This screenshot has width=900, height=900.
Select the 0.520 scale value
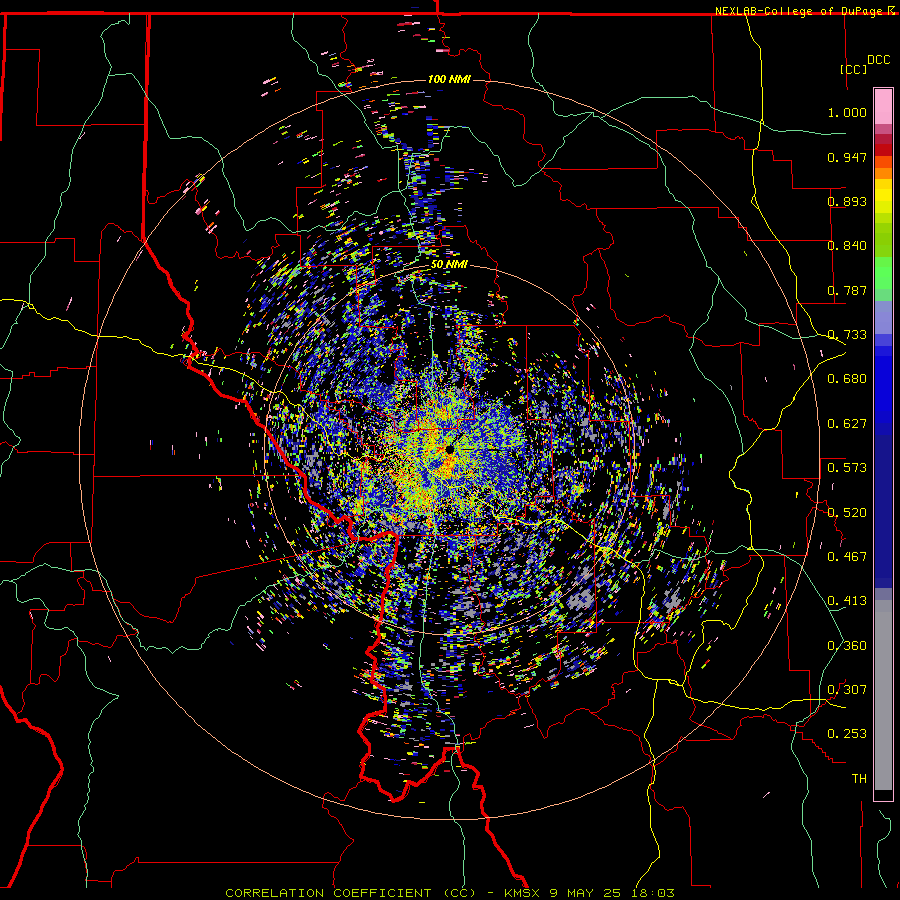tap(847, 513)
